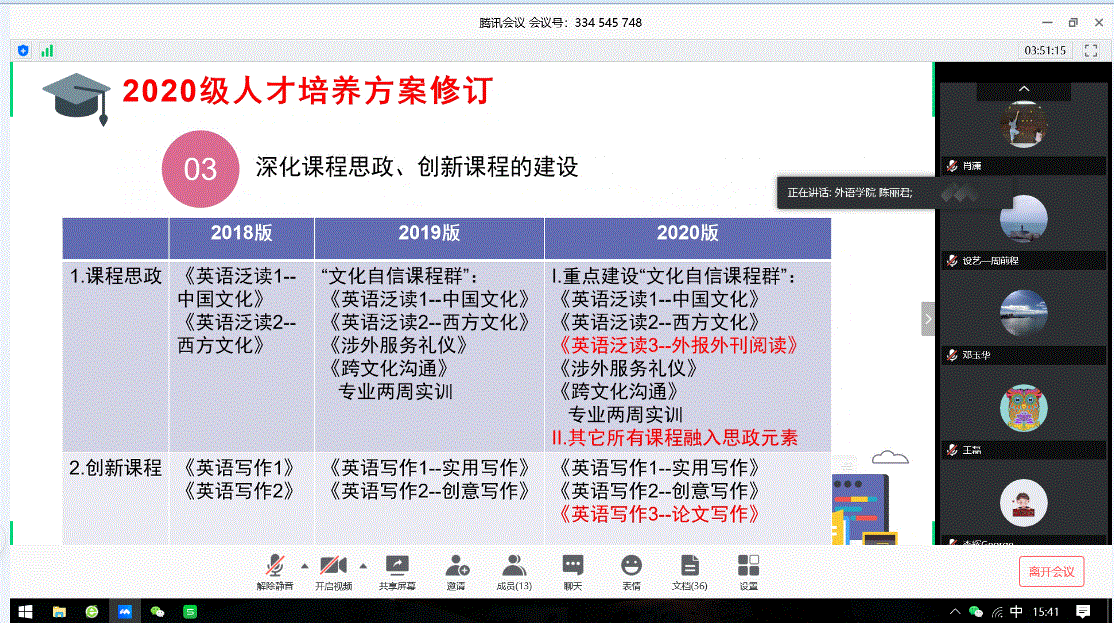
Task: Open WeChat from the Windows taskbar
Action: pyautogui.click(x=157, y=611)
